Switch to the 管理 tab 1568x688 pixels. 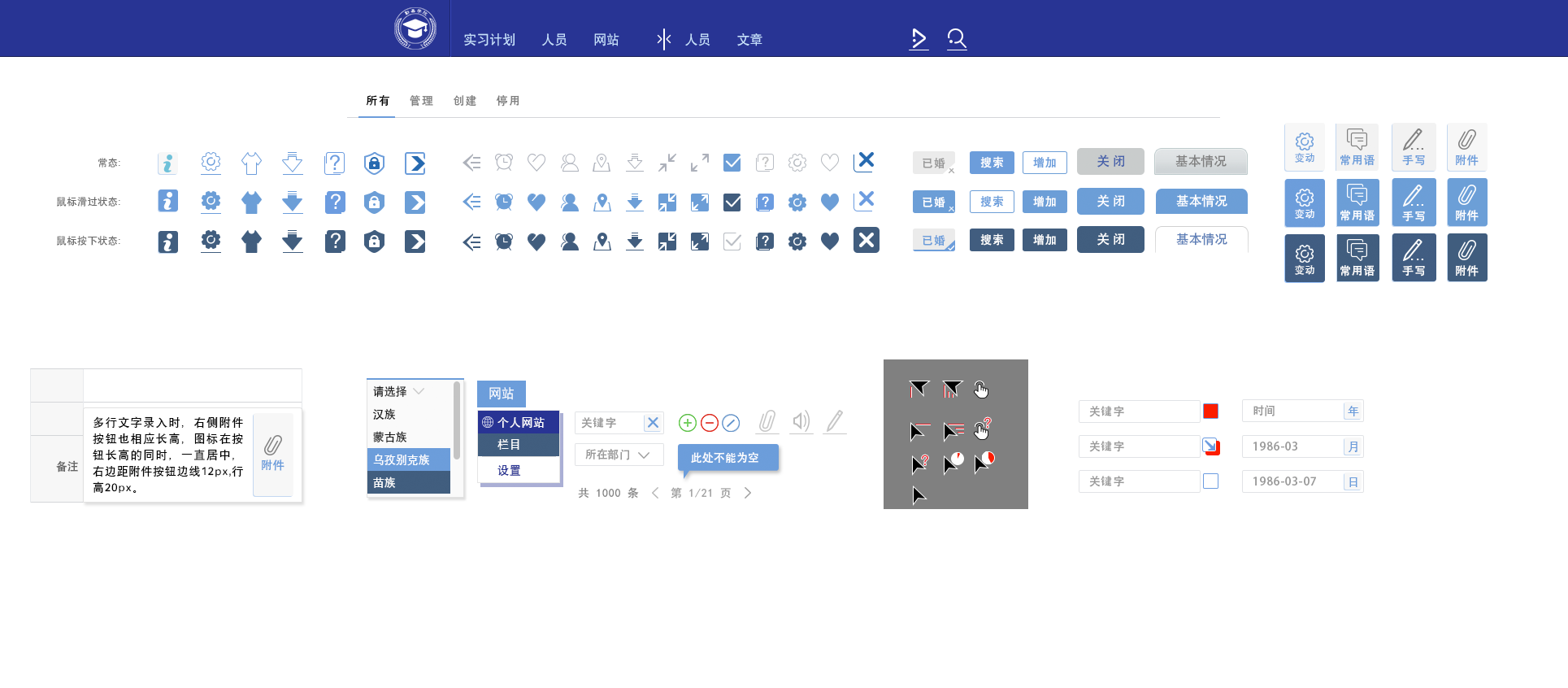coord(421,101)
